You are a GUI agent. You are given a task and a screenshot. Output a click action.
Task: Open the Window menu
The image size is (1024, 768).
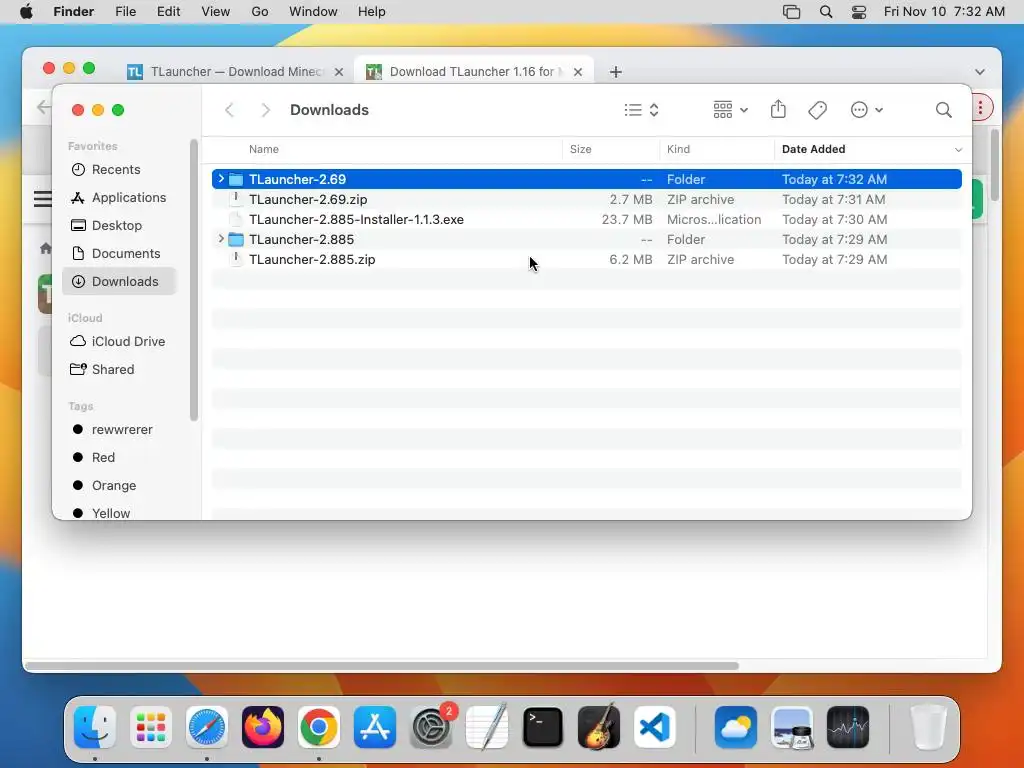313,12
